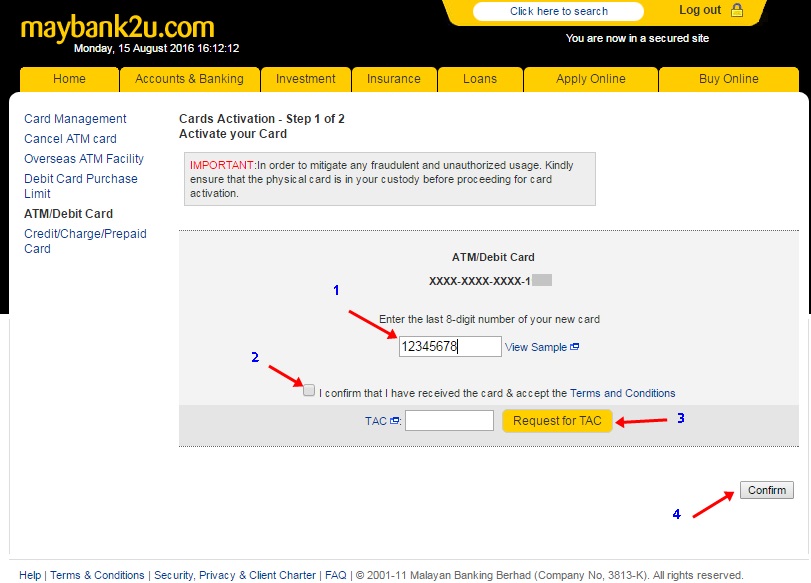This screenshot has width=811, height=583.
Task: Select ATM/Debit Card sidebar item
Action: 68,214
